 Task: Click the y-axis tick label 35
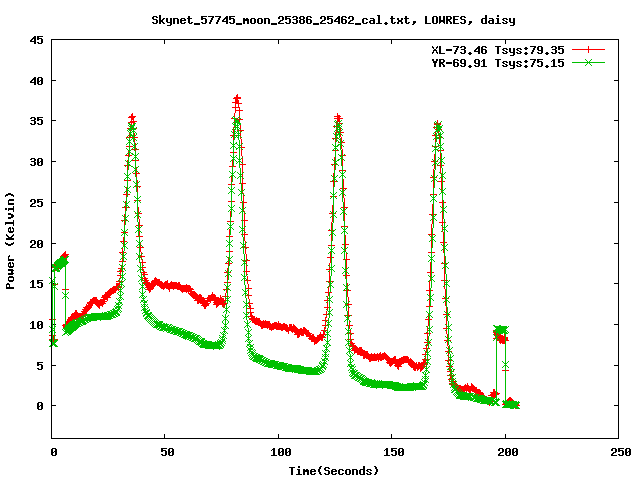point(36,121)
